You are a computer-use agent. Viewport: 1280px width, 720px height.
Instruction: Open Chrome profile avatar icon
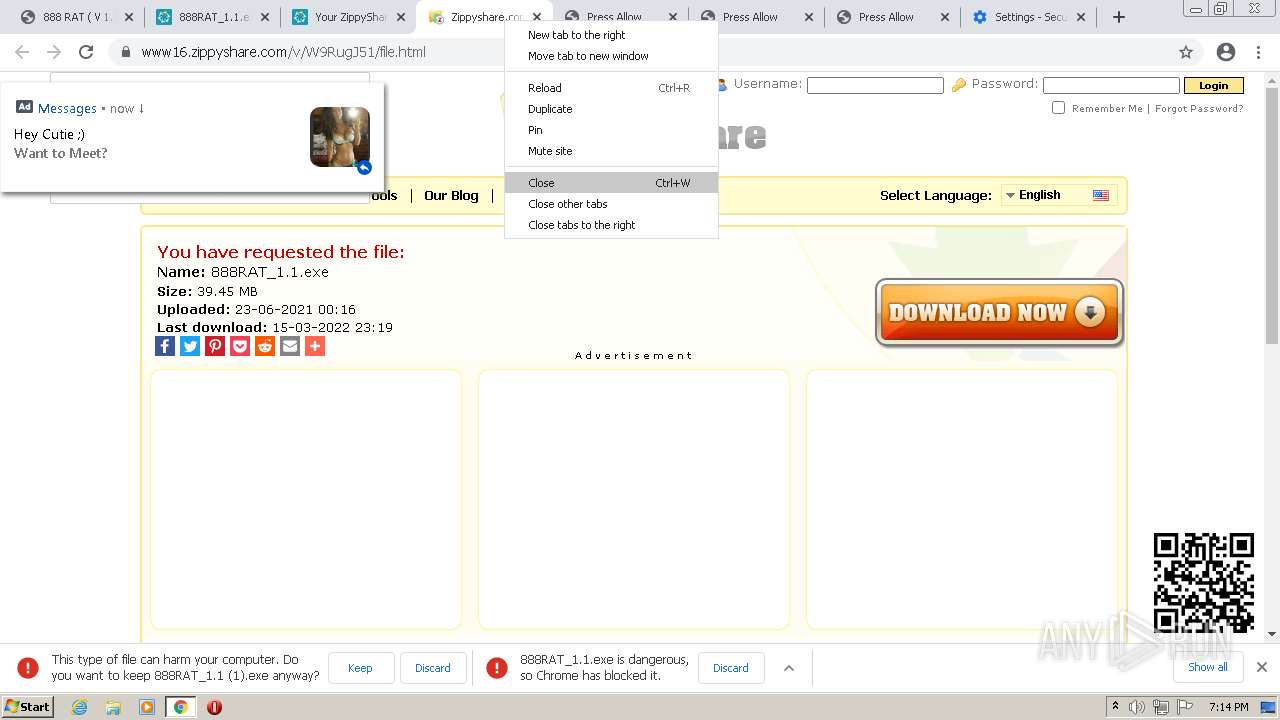coord(1225,52)
